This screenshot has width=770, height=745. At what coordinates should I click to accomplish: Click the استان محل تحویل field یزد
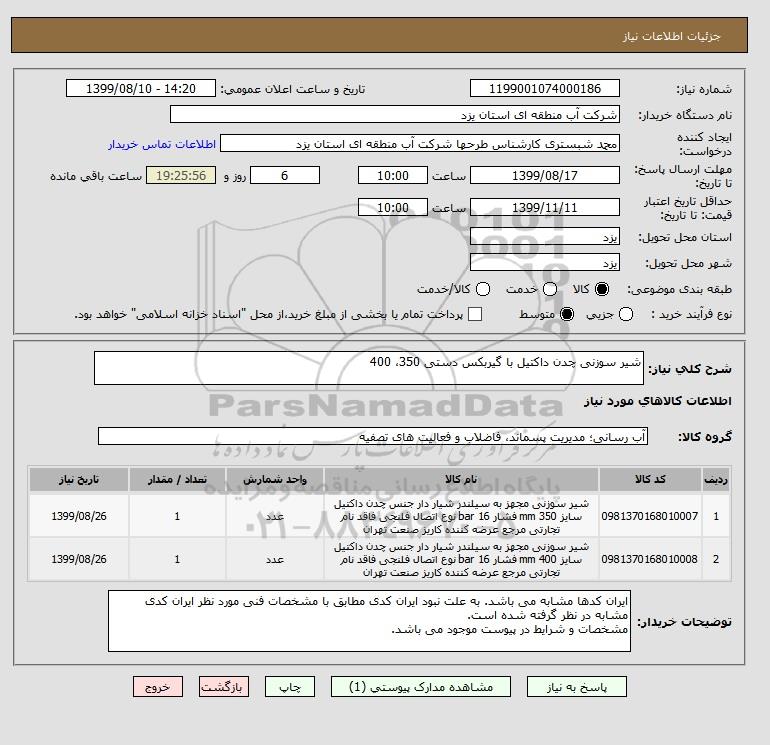point(545,237)
